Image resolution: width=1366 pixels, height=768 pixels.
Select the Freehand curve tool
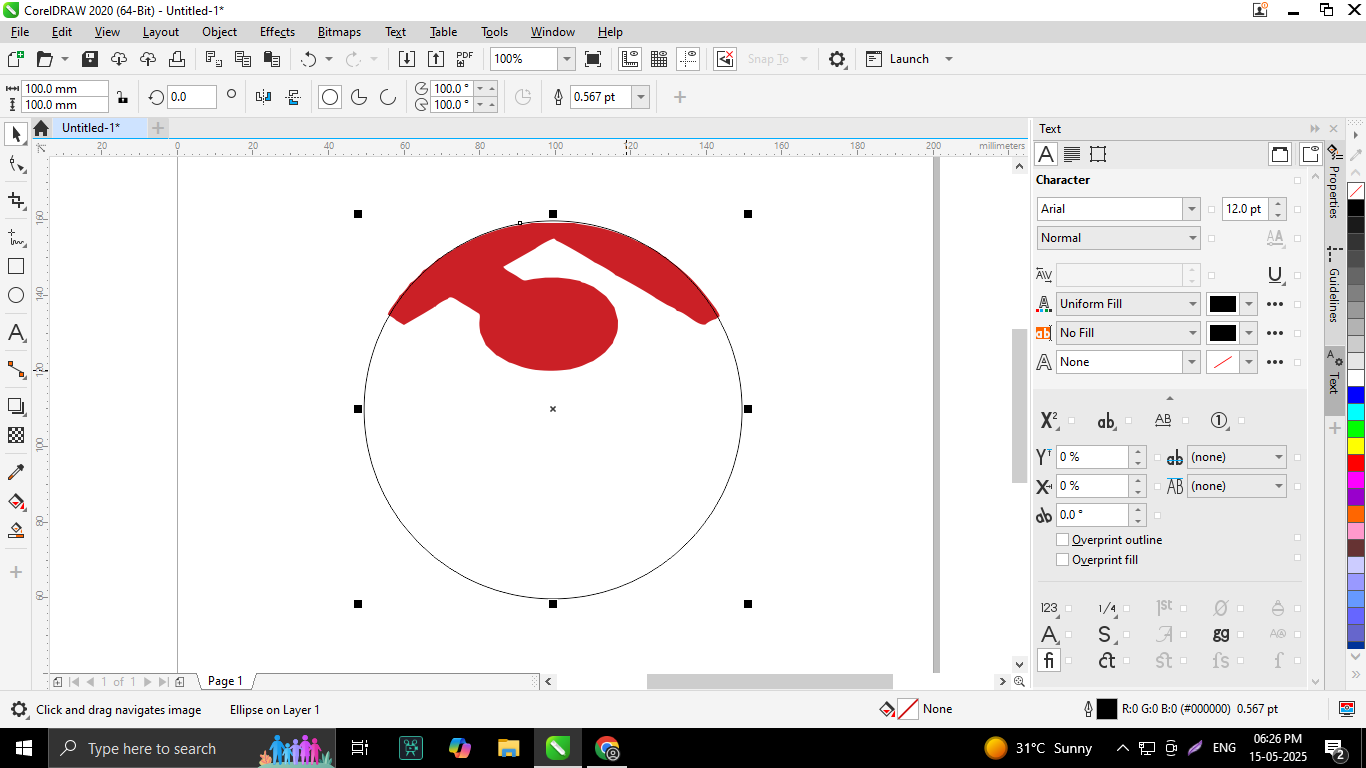(16, 237)
